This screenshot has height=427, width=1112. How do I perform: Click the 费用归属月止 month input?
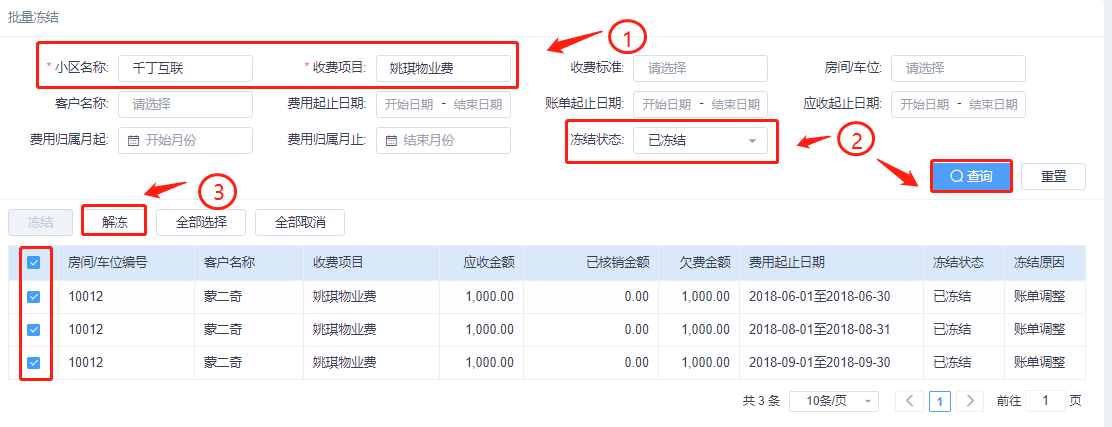point(443,140)
